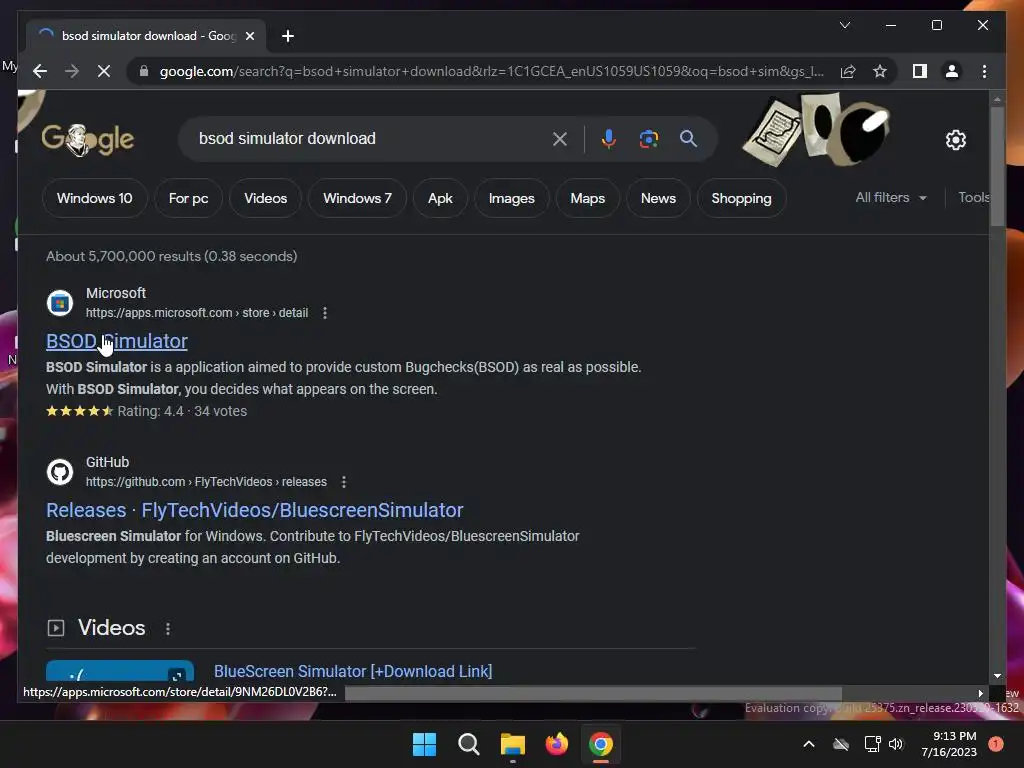Open the notification badge in the tray
Screen dimensions: 1024x768
(995, 744)
